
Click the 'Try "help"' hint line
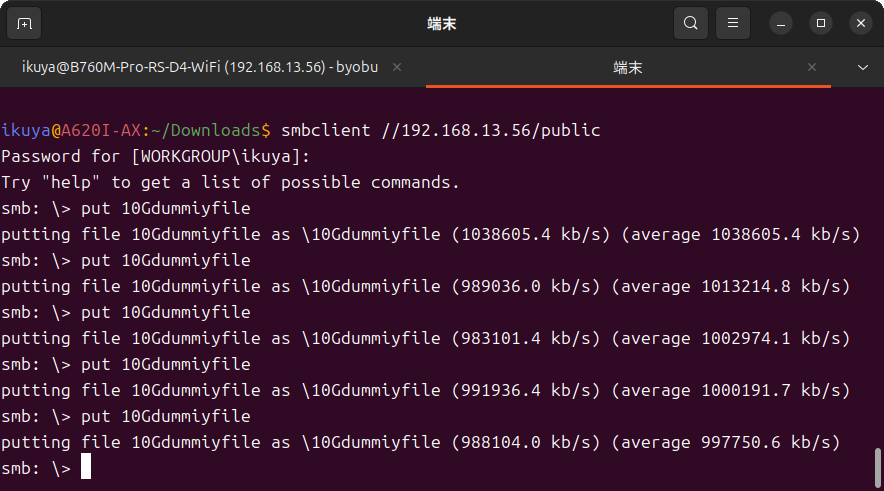click(231, 182)
